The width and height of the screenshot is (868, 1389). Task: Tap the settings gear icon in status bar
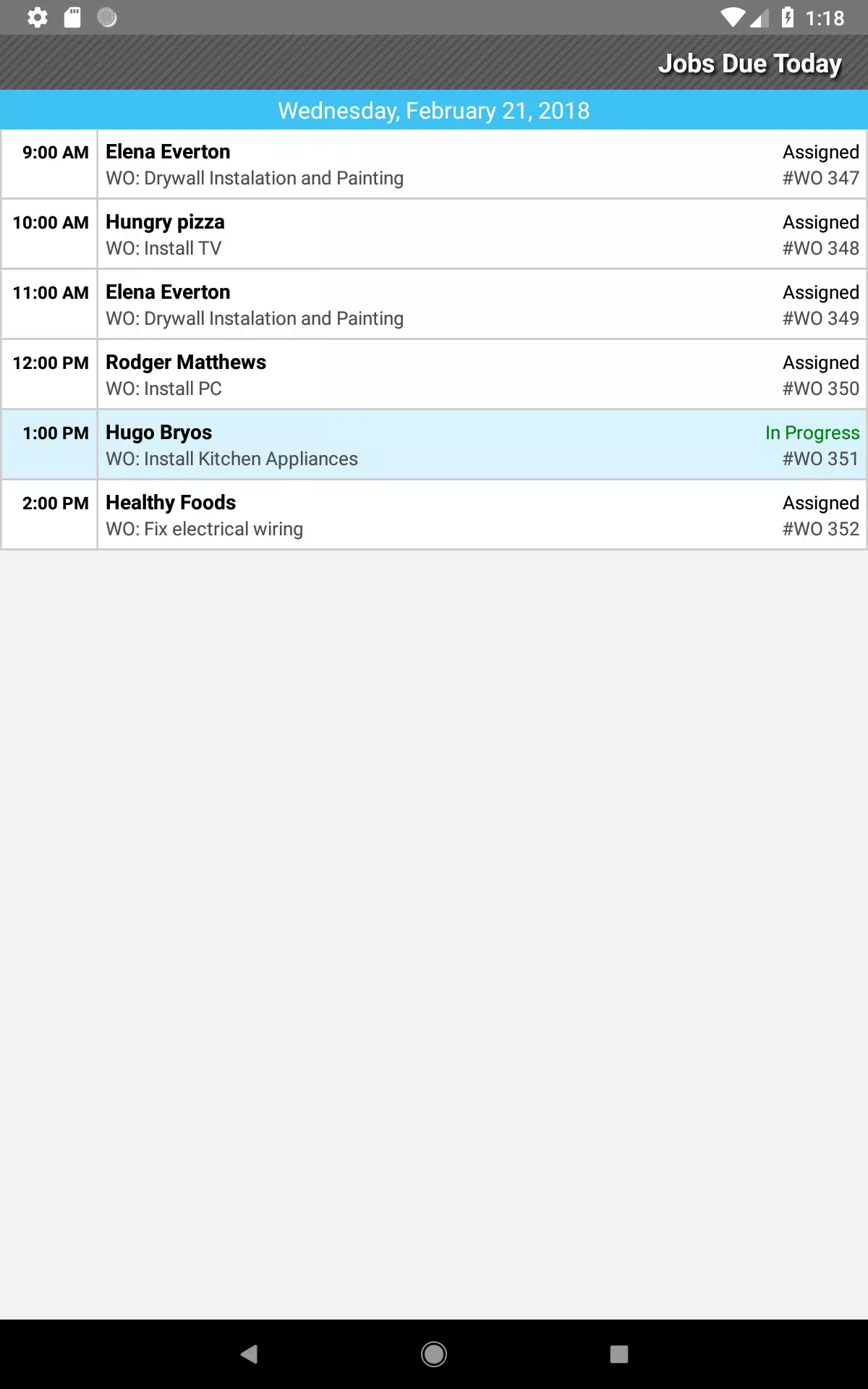pyautogui.click(x=38, y=17)
